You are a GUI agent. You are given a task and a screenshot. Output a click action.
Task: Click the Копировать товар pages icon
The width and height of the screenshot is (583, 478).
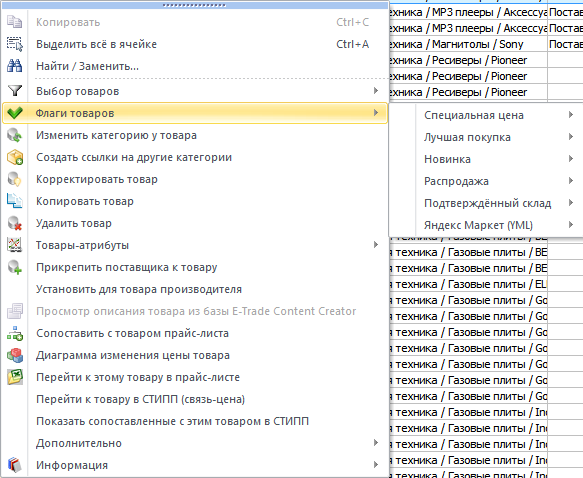tap(15, 201)
